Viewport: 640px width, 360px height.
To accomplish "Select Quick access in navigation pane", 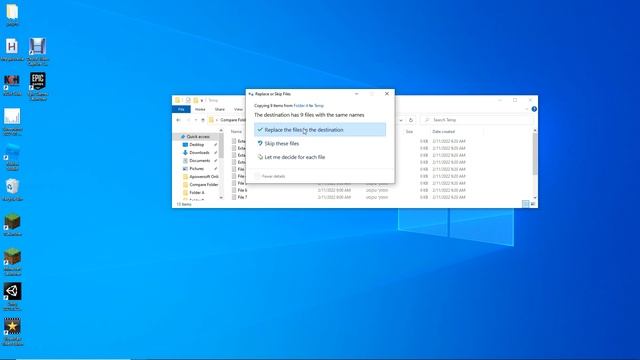I will point(198,137).
